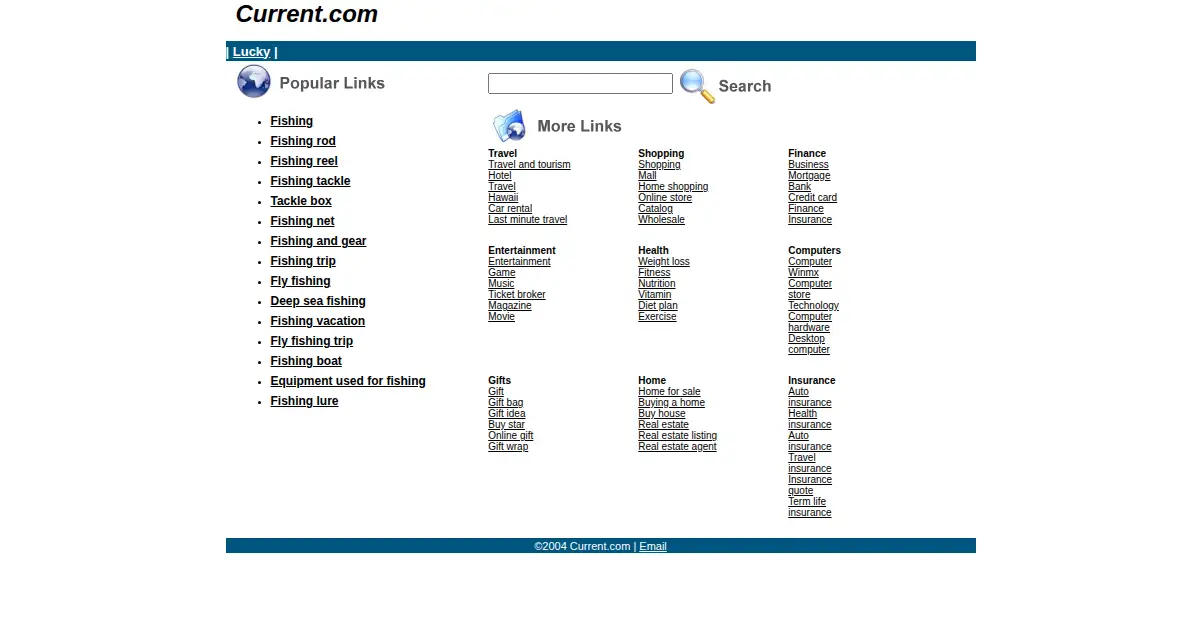
Task: Go to the Real estate listing link
Action: tap(677, 436)
